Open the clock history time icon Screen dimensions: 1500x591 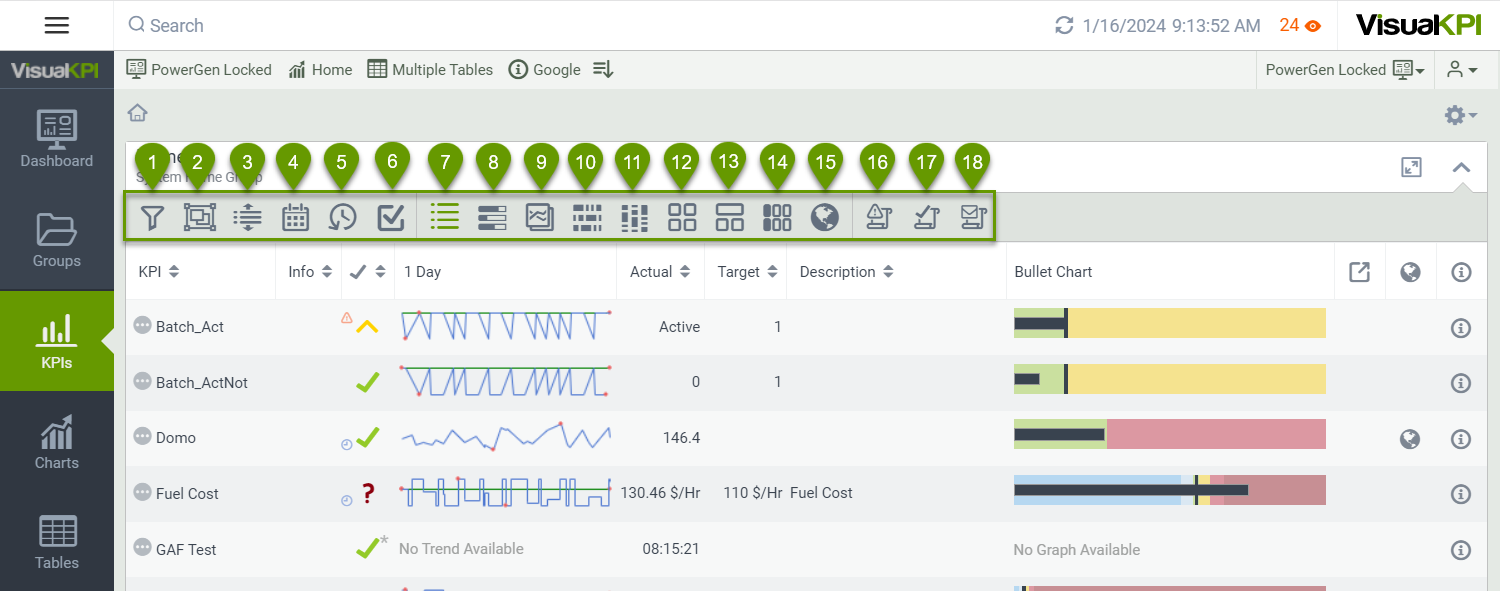pyautogui.click(x=343, y=217)
